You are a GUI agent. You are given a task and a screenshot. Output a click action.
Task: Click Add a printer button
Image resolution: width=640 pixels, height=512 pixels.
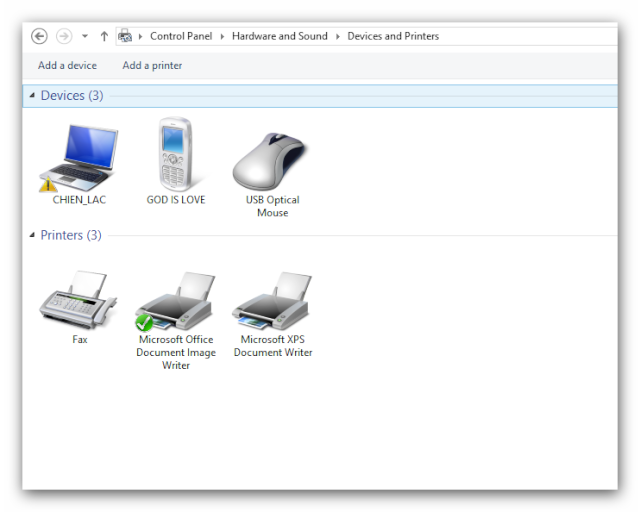(152, 65)
